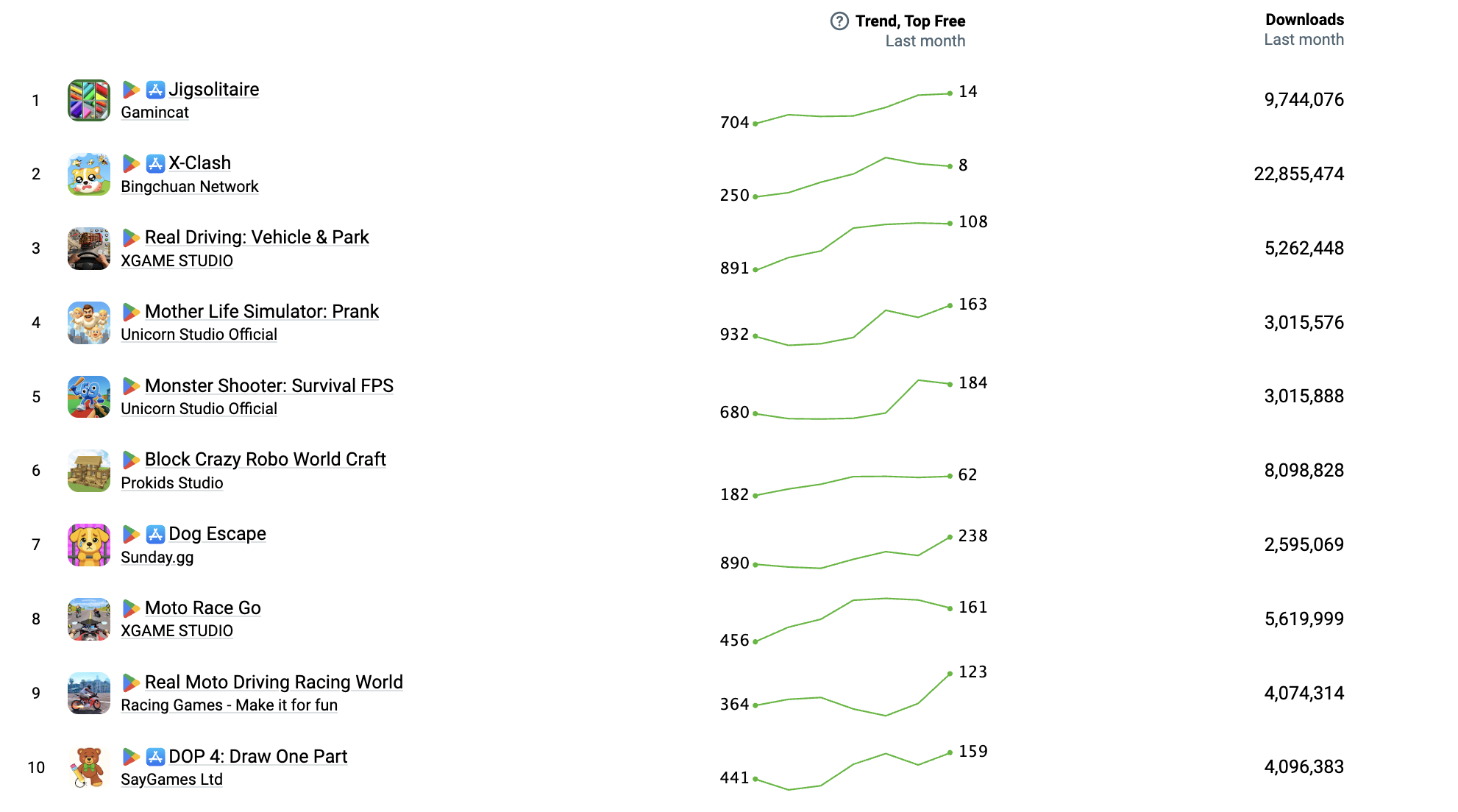Click the Google Play icon beside Jigsolitaire
The width and height of the screenshot is (1458, 812).
(131, 90)
